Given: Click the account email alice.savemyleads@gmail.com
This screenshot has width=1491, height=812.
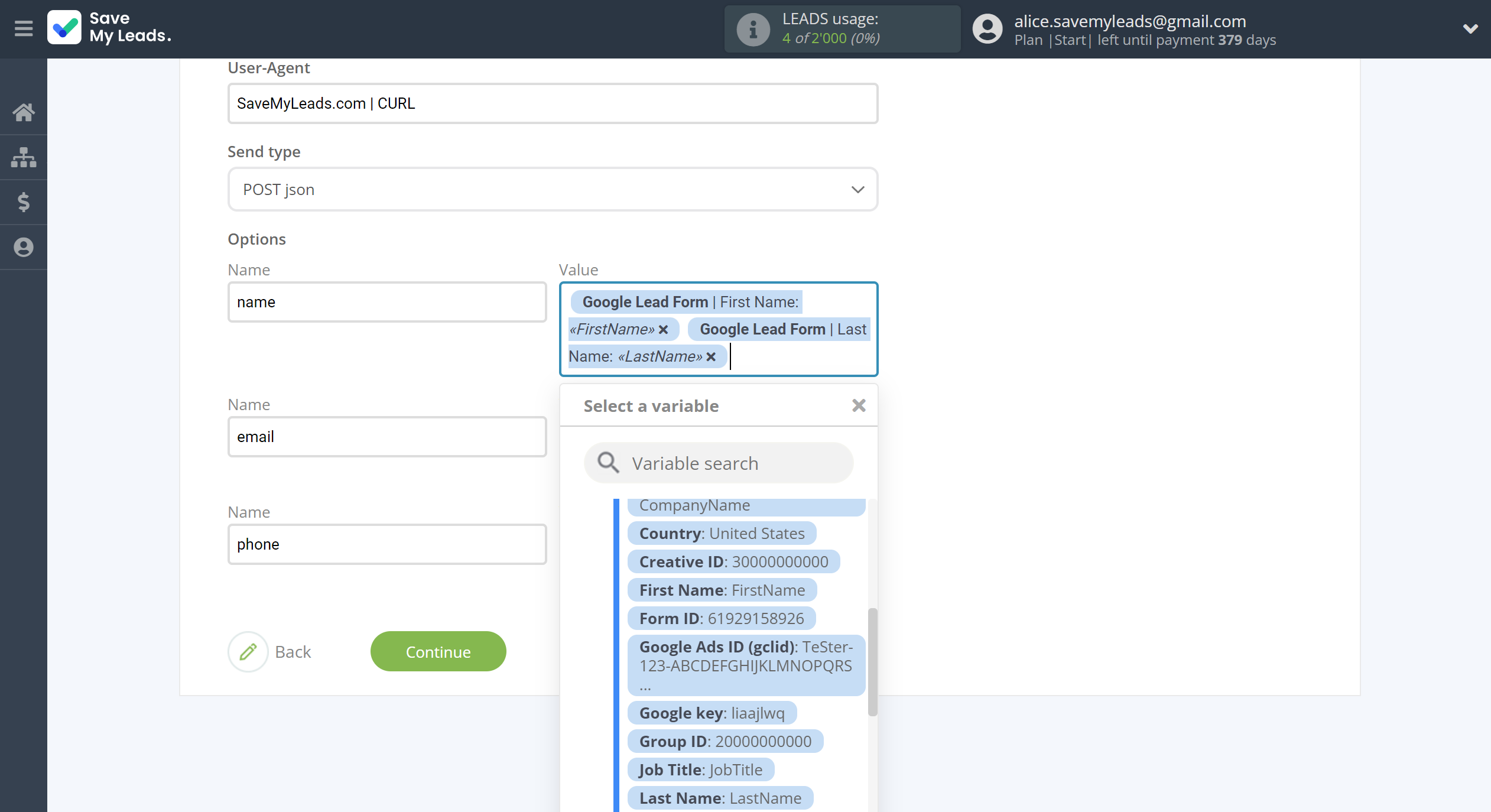Looking at the screenshot, I should pos(1130,21).
